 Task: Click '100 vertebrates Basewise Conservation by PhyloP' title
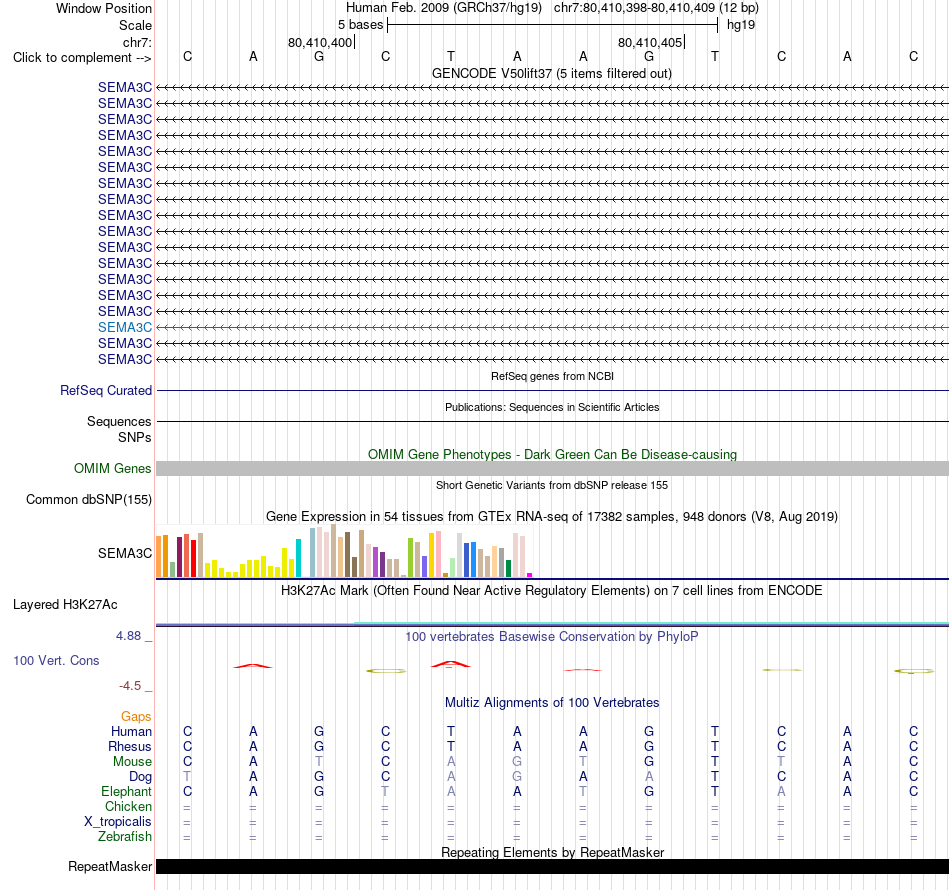[x=551, y=637]
